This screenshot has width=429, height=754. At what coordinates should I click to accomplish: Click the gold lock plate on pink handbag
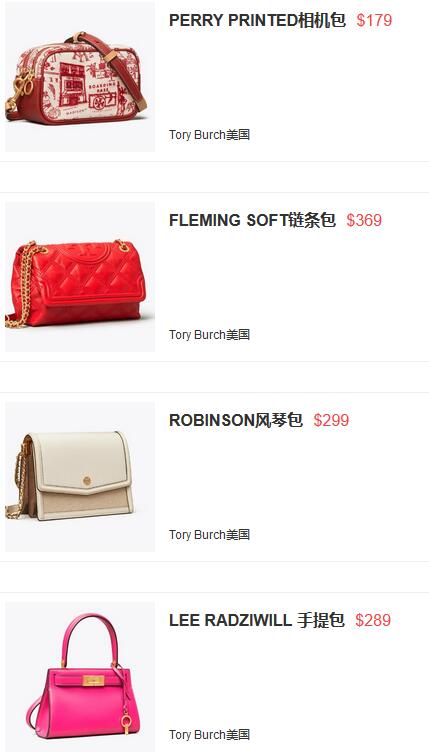91,680
